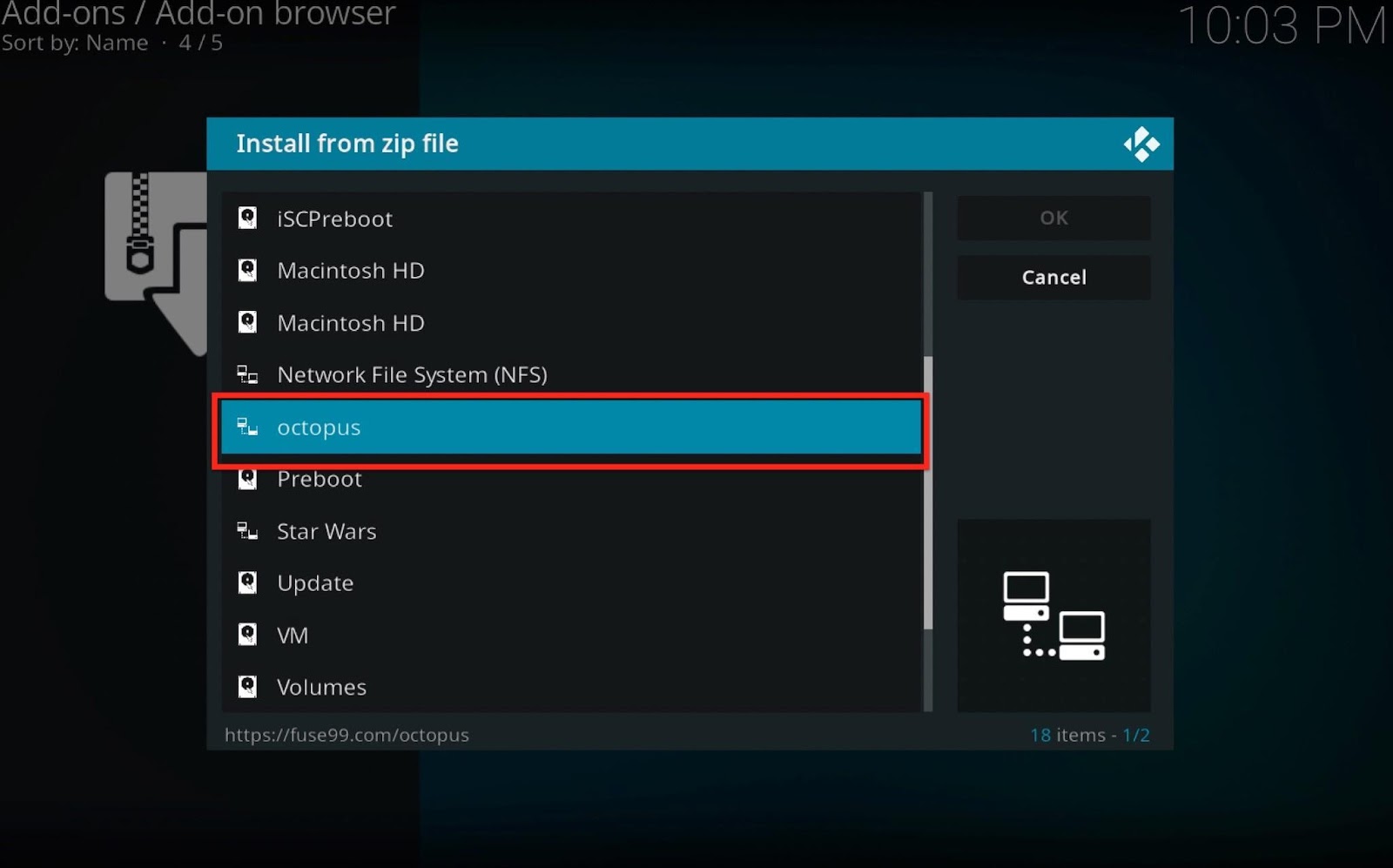Open the Update entry
This screenshot has width=1393, height=868.
[571, 582]
